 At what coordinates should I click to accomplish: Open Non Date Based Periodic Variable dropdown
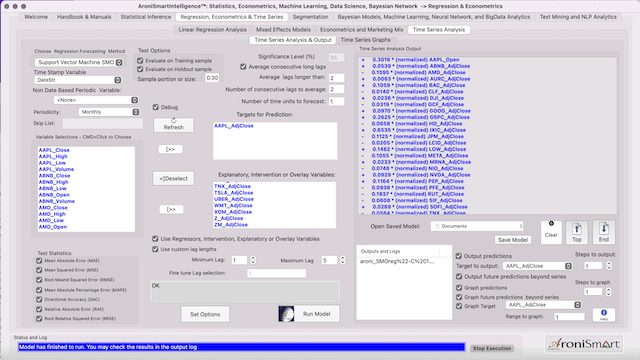coord(96,100)
